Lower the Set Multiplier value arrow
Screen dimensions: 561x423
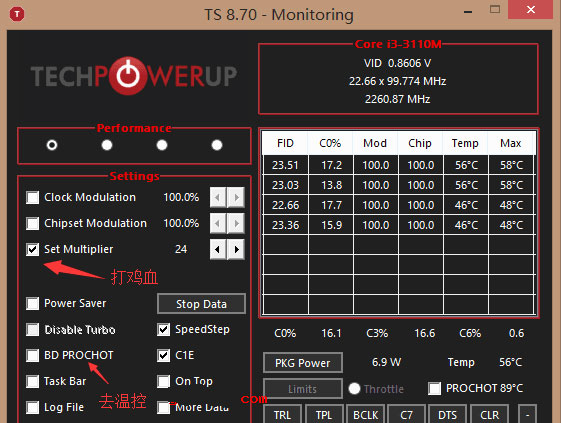218,249
